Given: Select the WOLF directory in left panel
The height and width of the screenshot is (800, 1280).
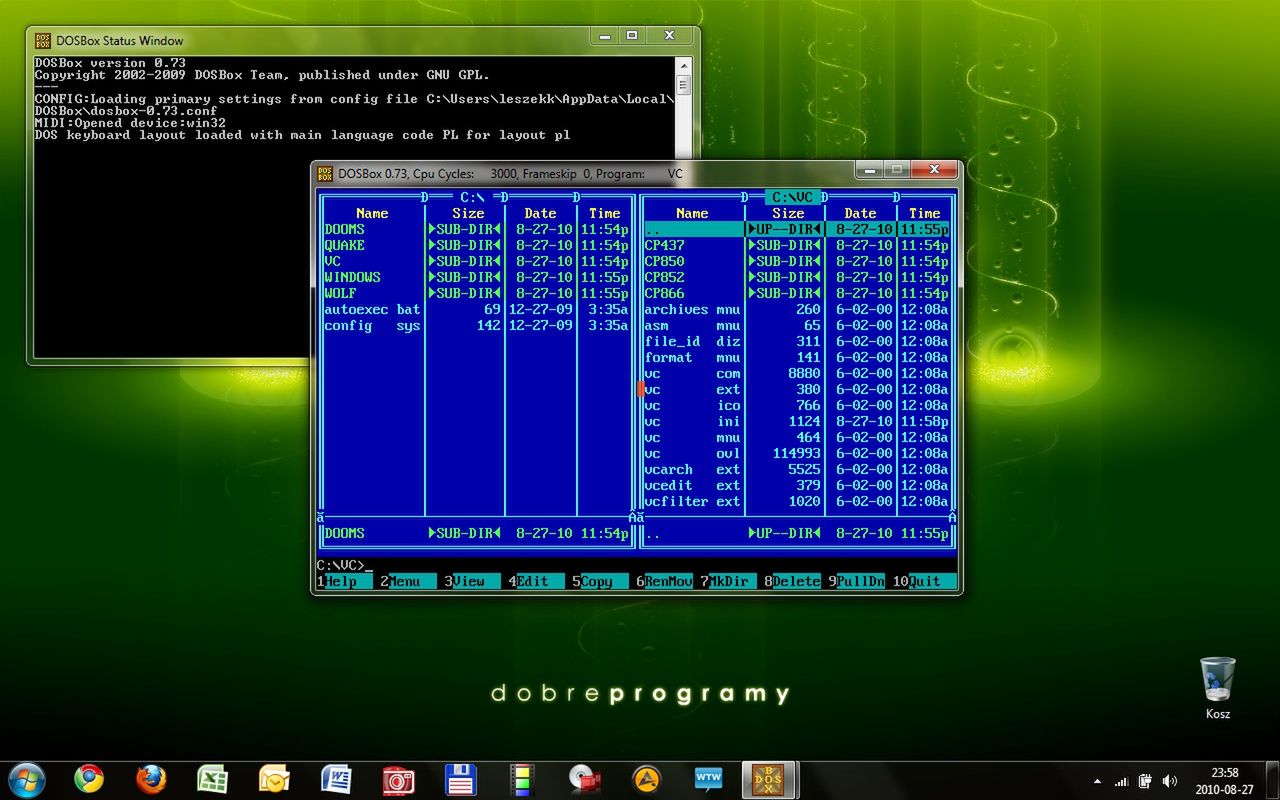Looking at the screenshot, I should point(476,293).
